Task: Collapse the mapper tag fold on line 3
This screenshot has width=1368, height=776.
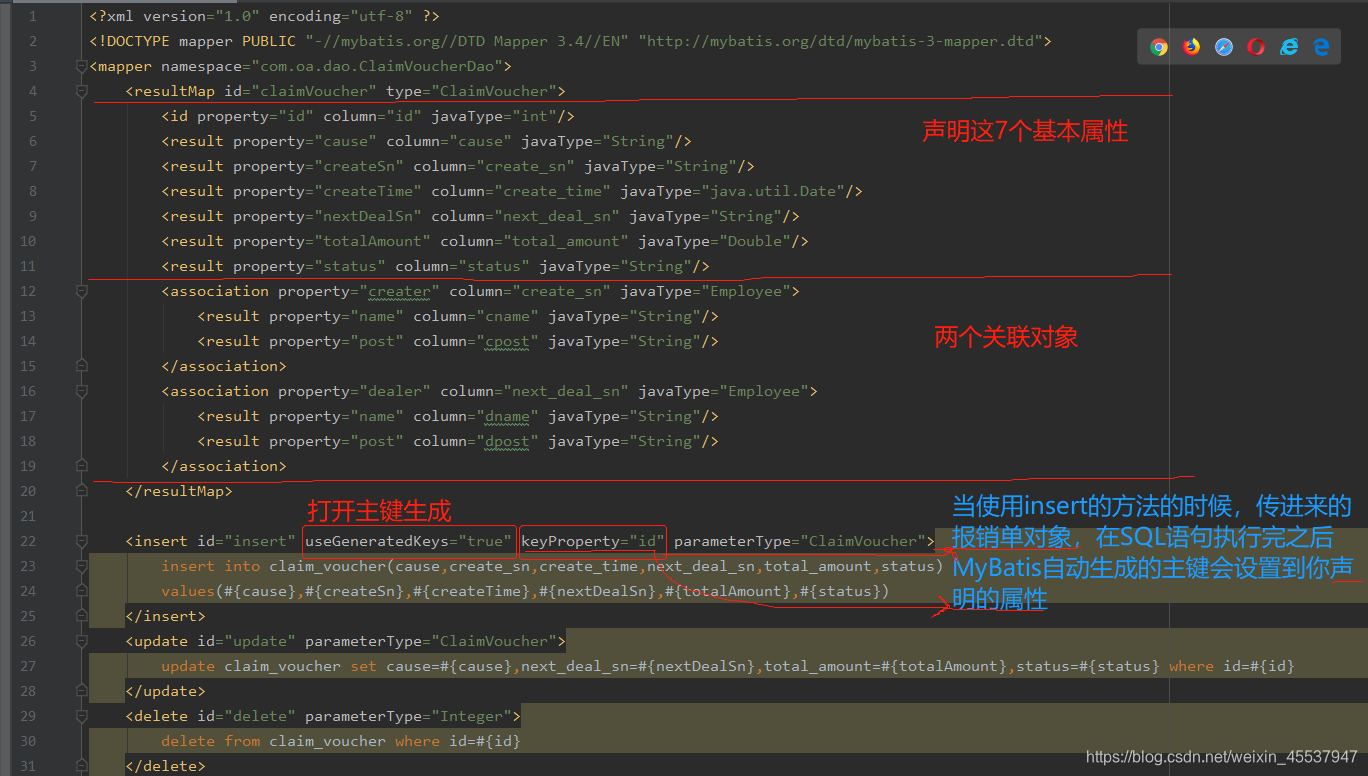Action: [x=82, y=66]
